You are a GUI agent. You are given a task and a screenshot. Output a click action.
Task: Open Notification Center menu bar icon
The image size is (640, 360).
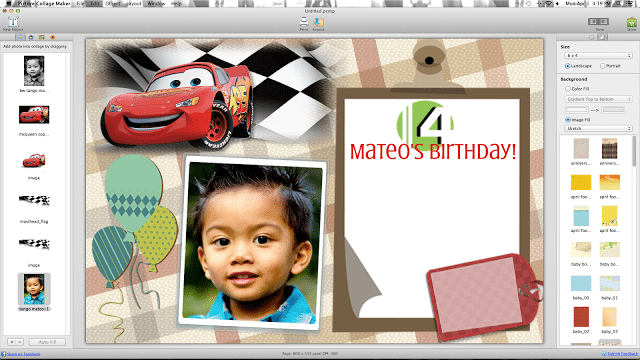[x=631, y=3]
